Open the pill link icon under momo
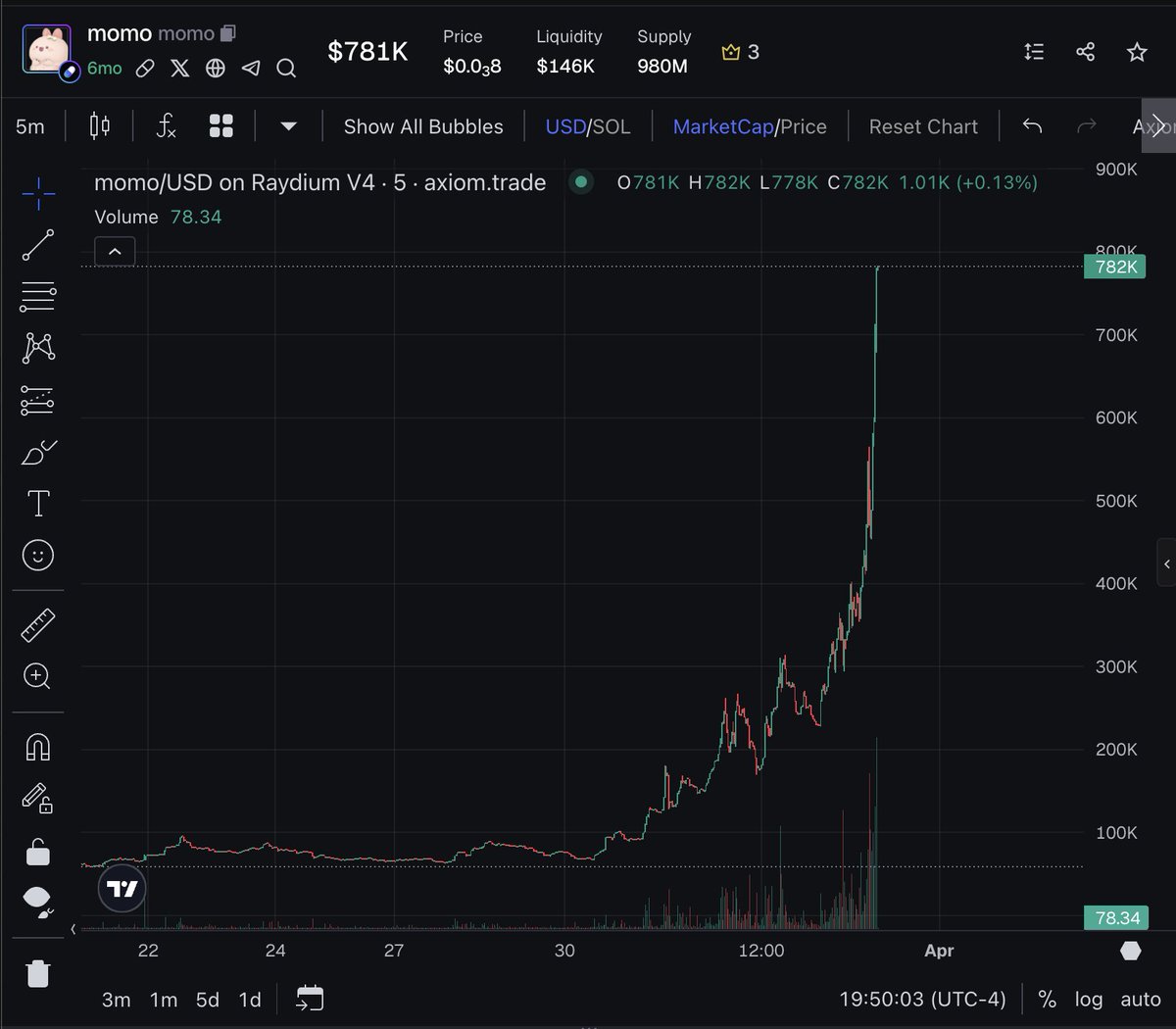 [x=145, y=68]
